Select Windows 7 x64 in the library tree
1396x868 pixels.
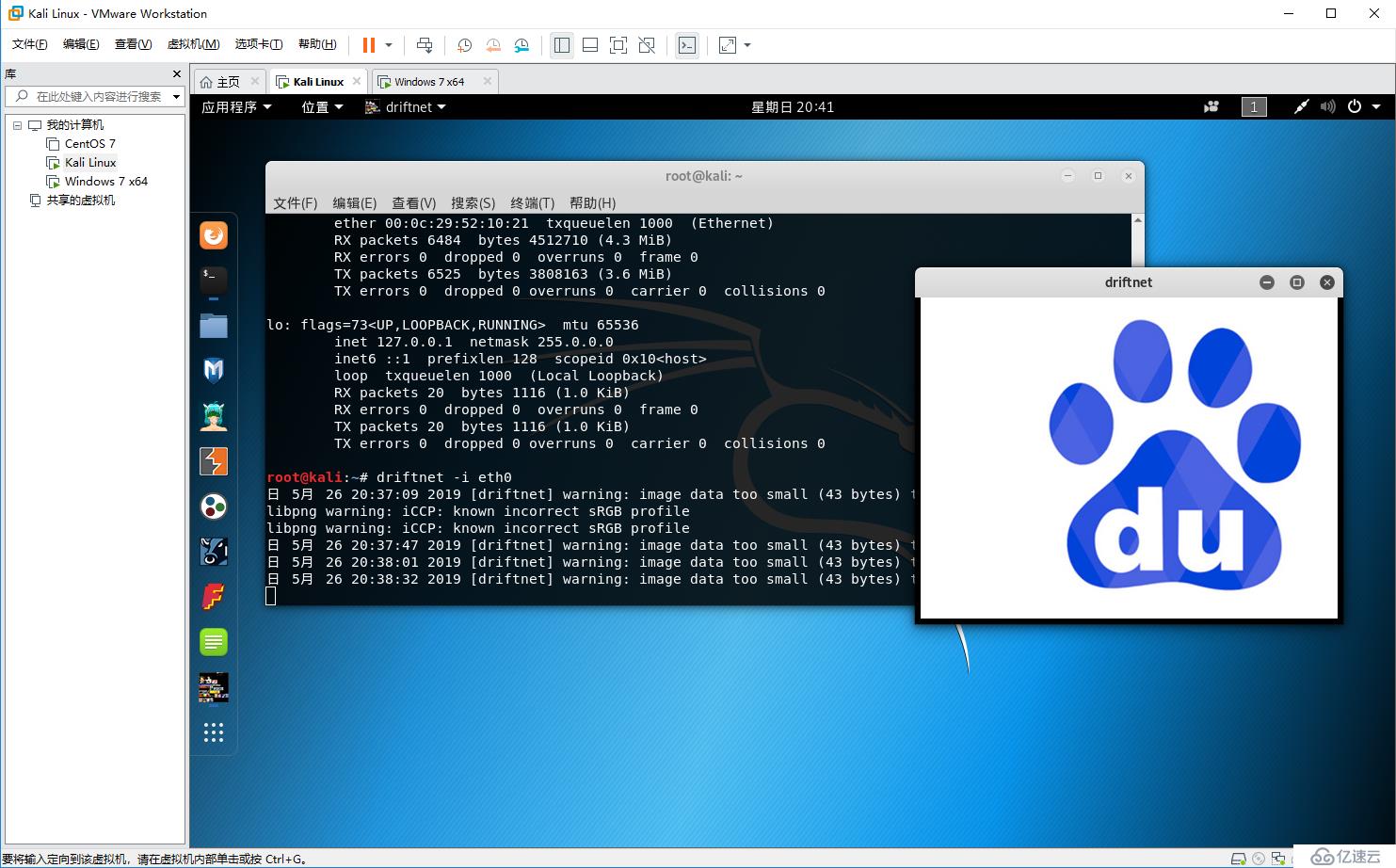[x=105, y=182]
